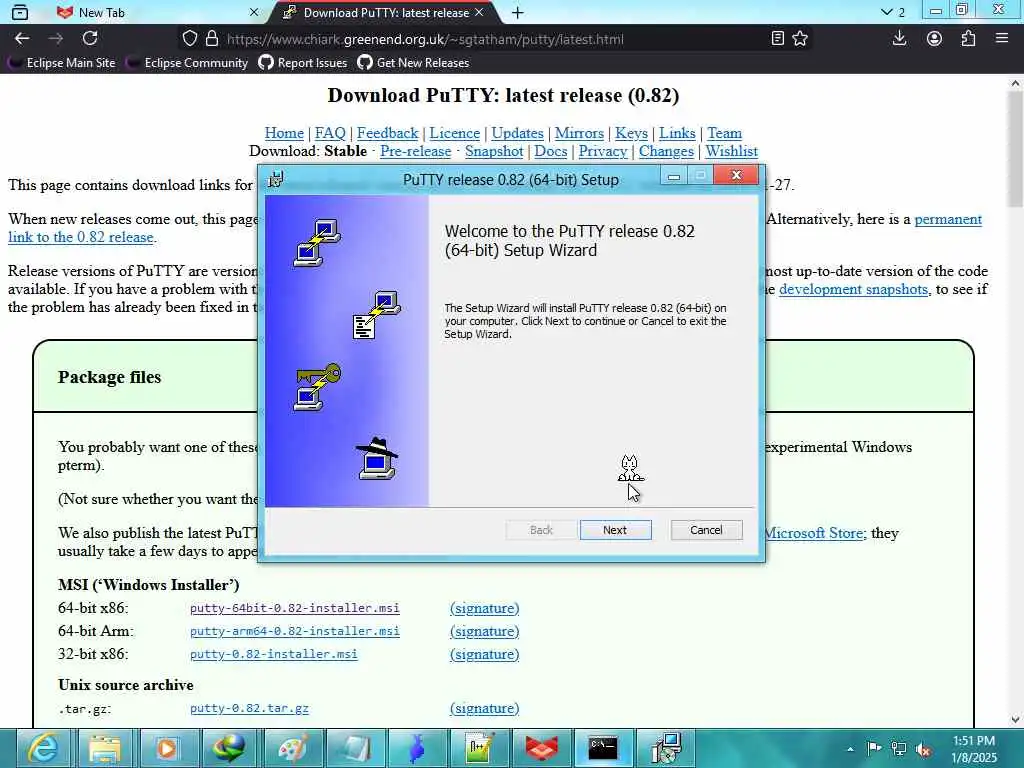The height and width of the screenshot is (768, 1024).
Task: Open the Links page link
Action: tap(677, 133)
